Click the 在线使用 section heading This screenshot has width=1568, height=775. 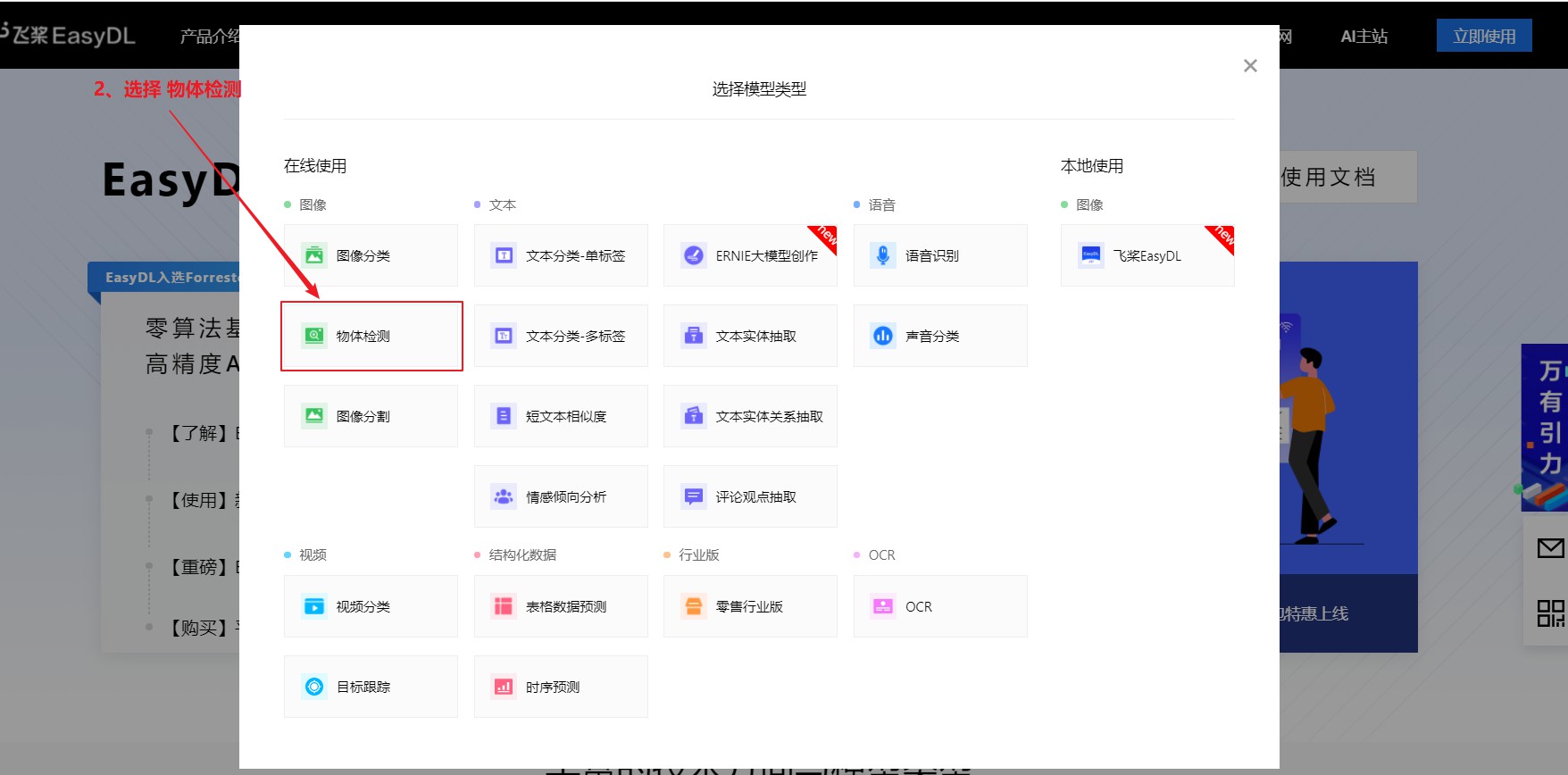click(315, 166)
